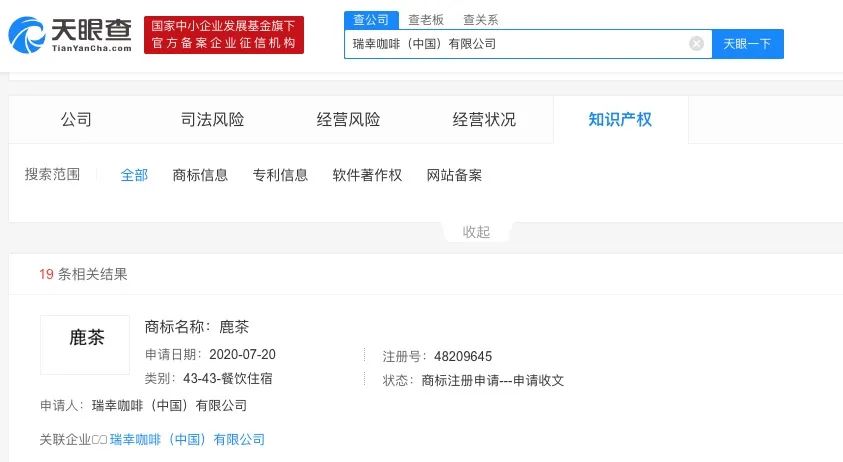Click the 天眼一下 search button
This screenshot has height=462, width=843.
click(747, 44)
